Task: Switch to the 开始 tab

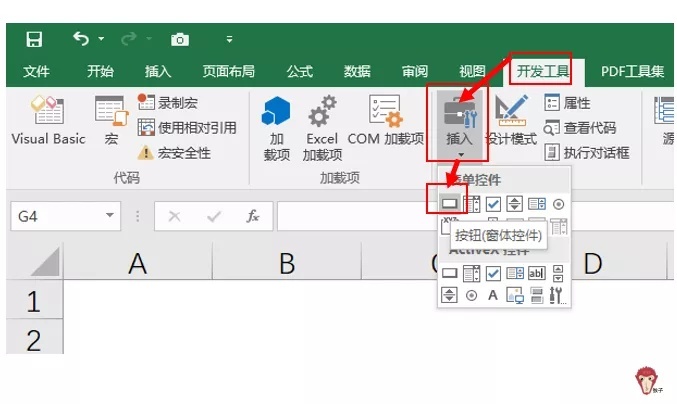Action: click(100, 71)
